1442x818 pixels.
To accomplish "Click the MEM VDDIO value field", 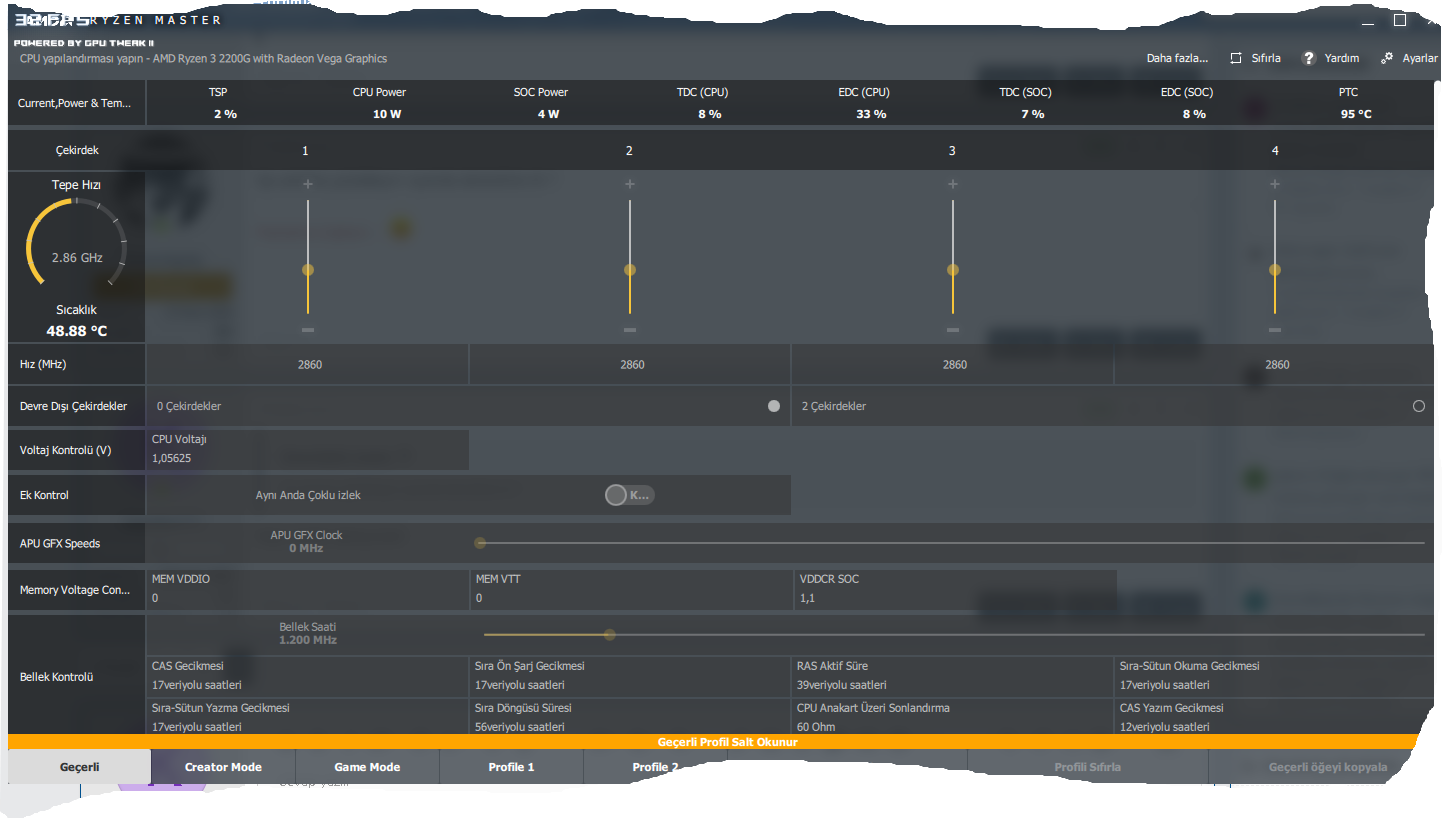I will click(308, 589).
